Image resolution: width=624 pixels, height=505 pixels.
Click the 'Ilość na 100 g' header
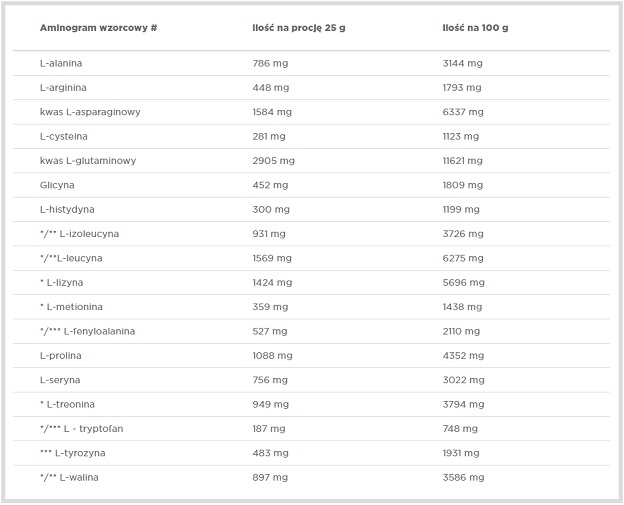(475, 28)
